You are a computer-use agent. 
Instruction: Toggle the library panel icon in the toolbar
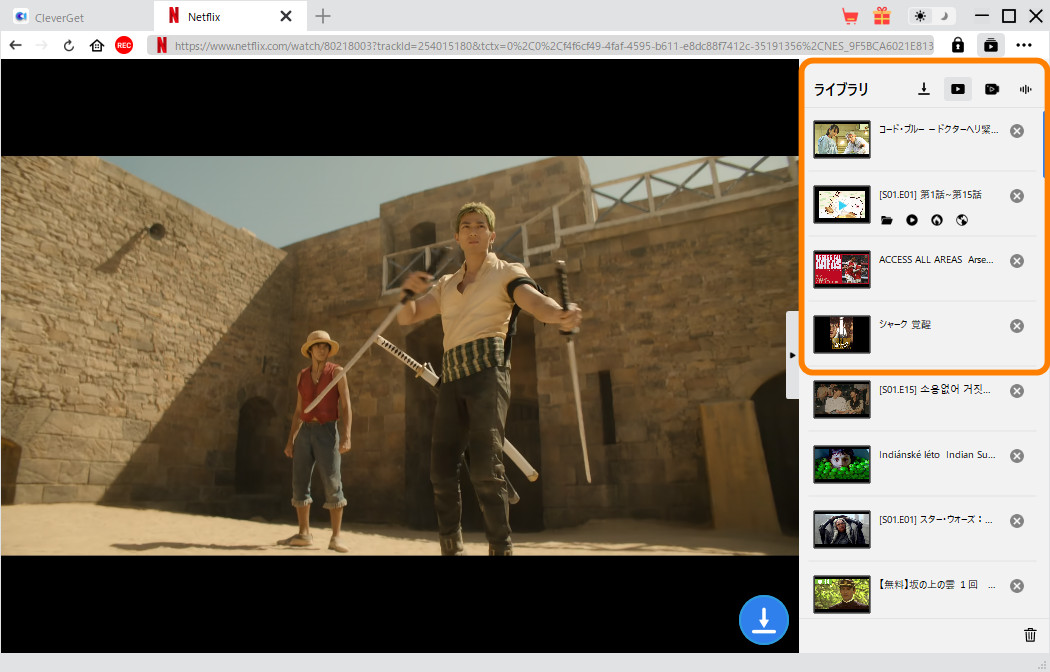pyautogui.click(x=991, y=46)
